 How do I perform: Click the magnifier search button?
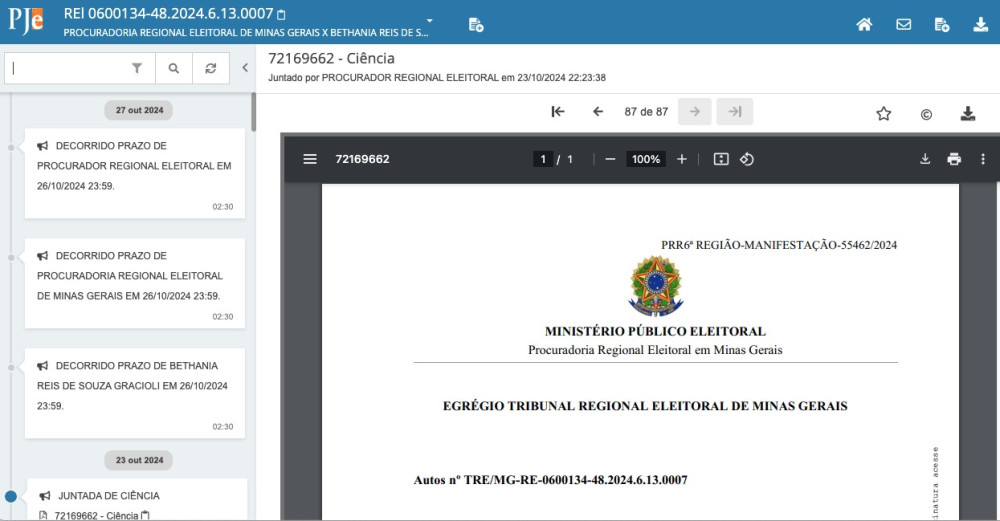pyautogui.click(x=173, y=68)
